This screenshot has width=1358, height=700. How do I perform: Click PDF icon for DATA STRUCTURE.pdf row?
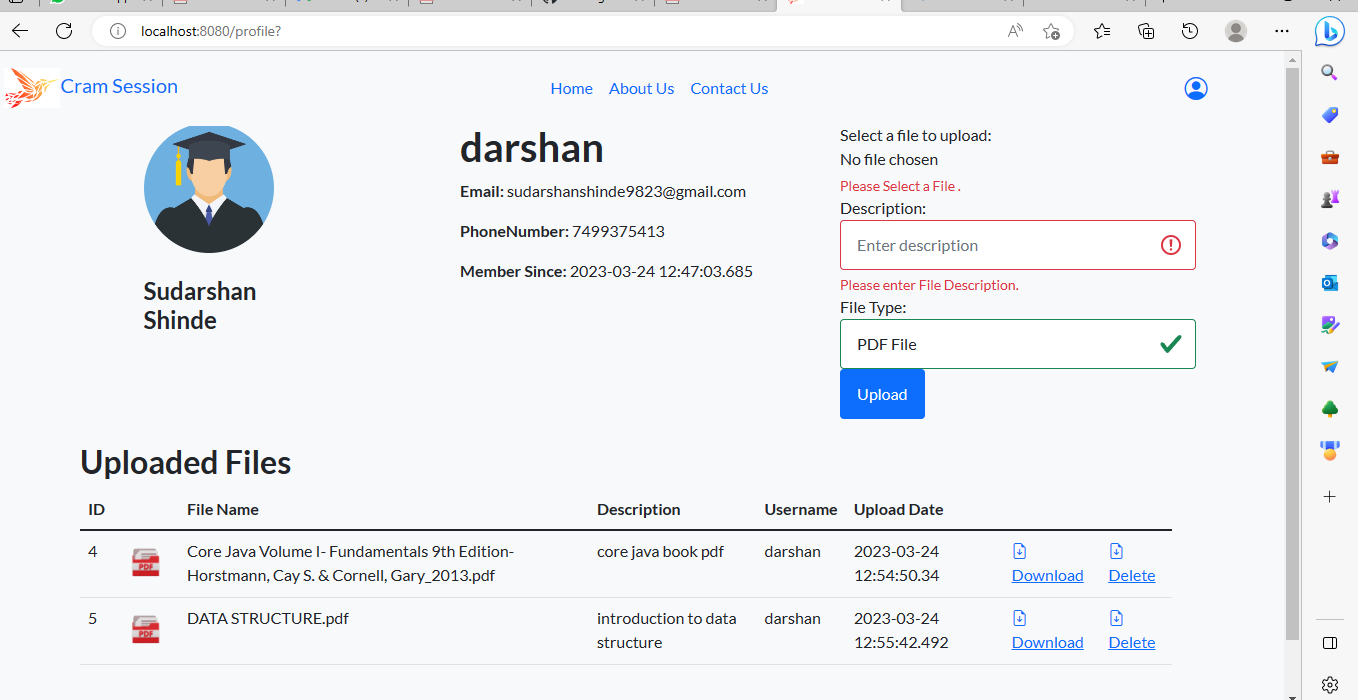click(x=146, y=629)
